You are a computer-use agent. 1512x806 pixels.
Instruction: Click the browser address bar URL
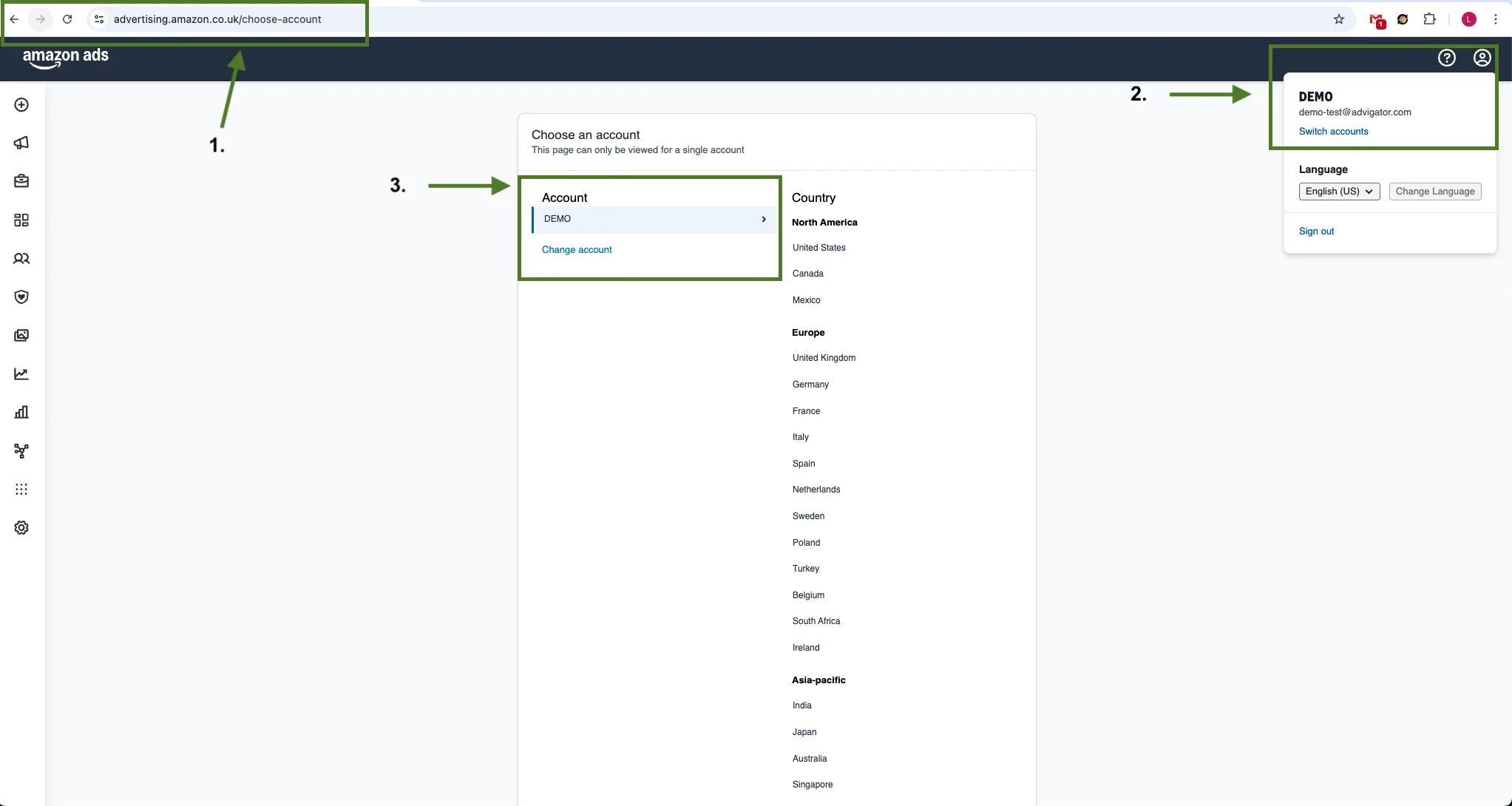(217, 19)
